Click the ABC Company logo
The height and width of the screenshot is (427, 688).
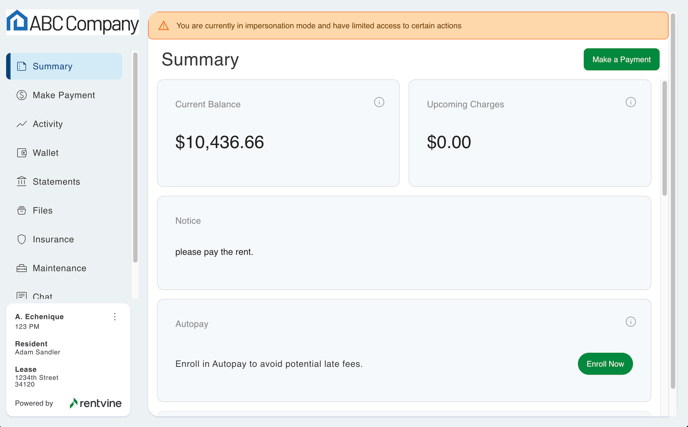[x=72, y=23]
